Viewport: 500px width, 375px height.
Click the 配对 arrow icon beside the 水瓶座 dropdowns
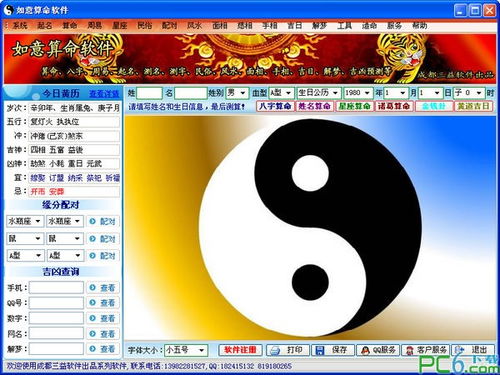point(93,221)
